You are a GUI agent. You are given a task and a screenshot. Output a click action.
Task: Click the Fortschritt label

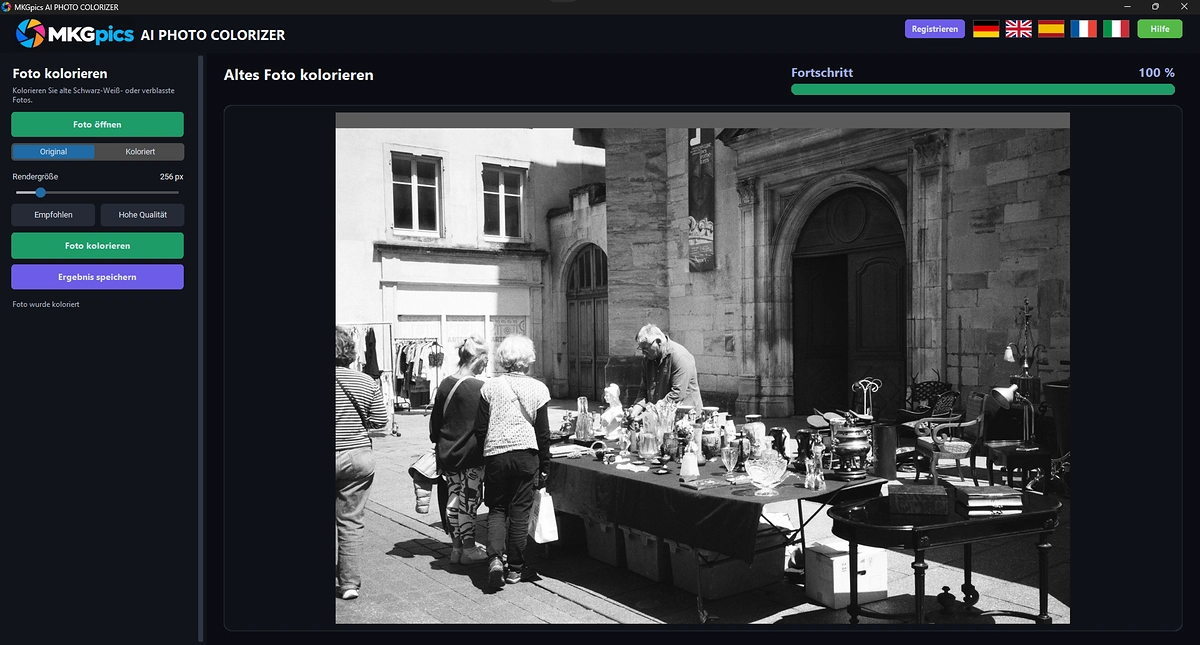pyautogui.click(x=822, y=73)
